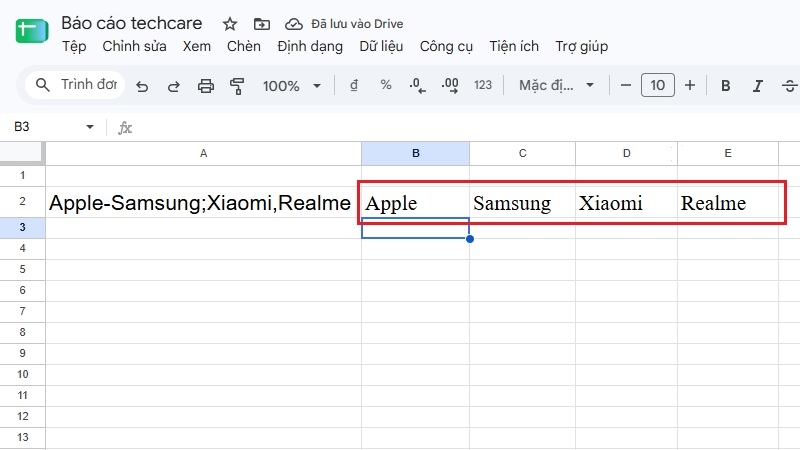Select row 1 header
Image resolution: width=800 pixels, height=450 pixels.
click(22, 176)
